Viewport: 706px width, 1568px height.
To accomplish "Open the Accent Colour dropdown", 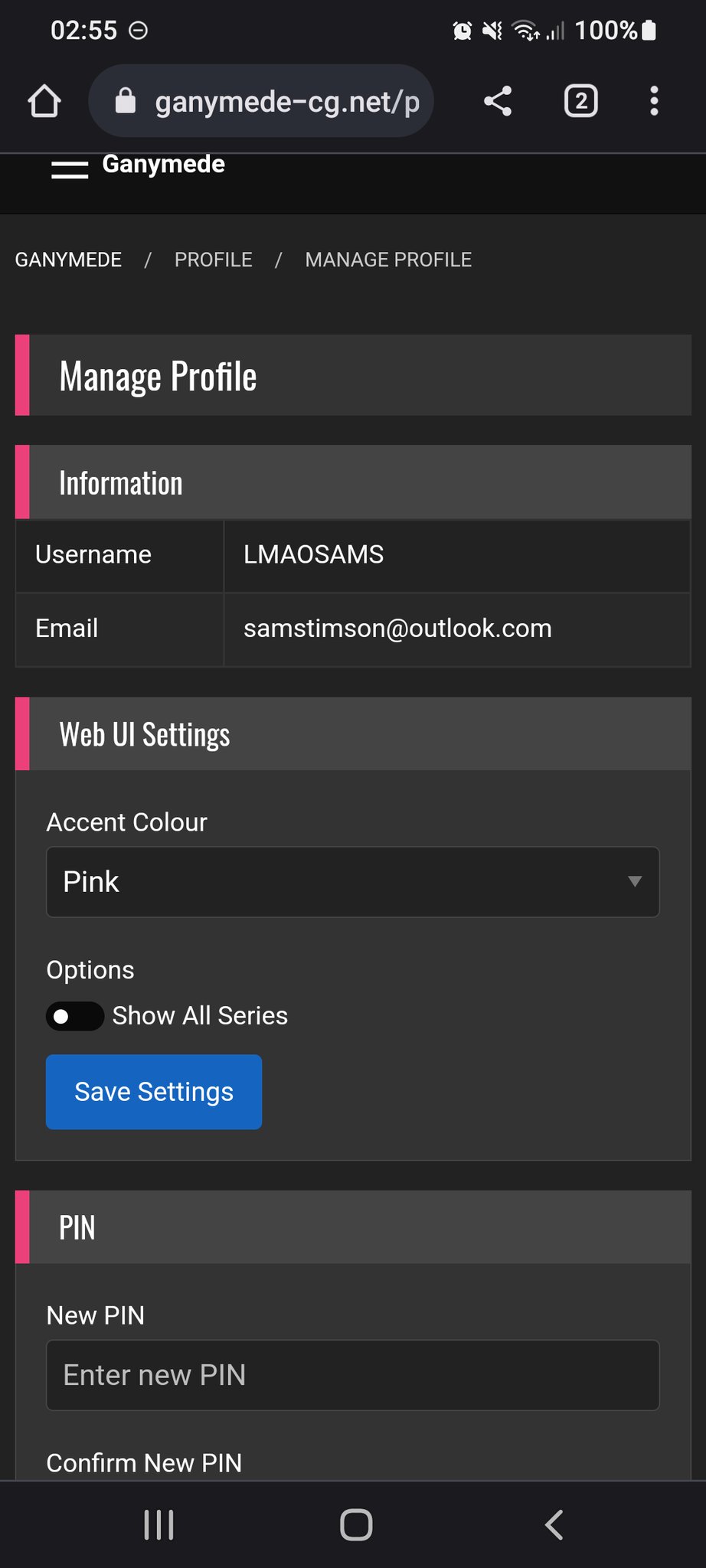I will [352, 882].
